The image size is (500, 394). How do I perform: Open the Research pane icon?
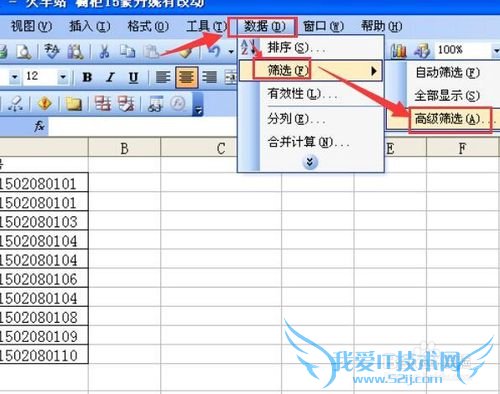[x=75, y=52]
